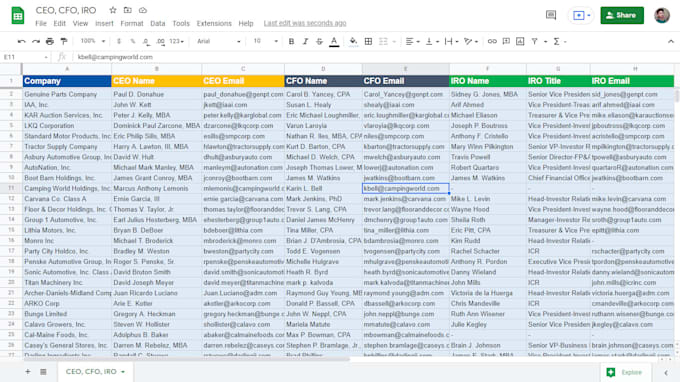Open cell borders options

[368, 41]
